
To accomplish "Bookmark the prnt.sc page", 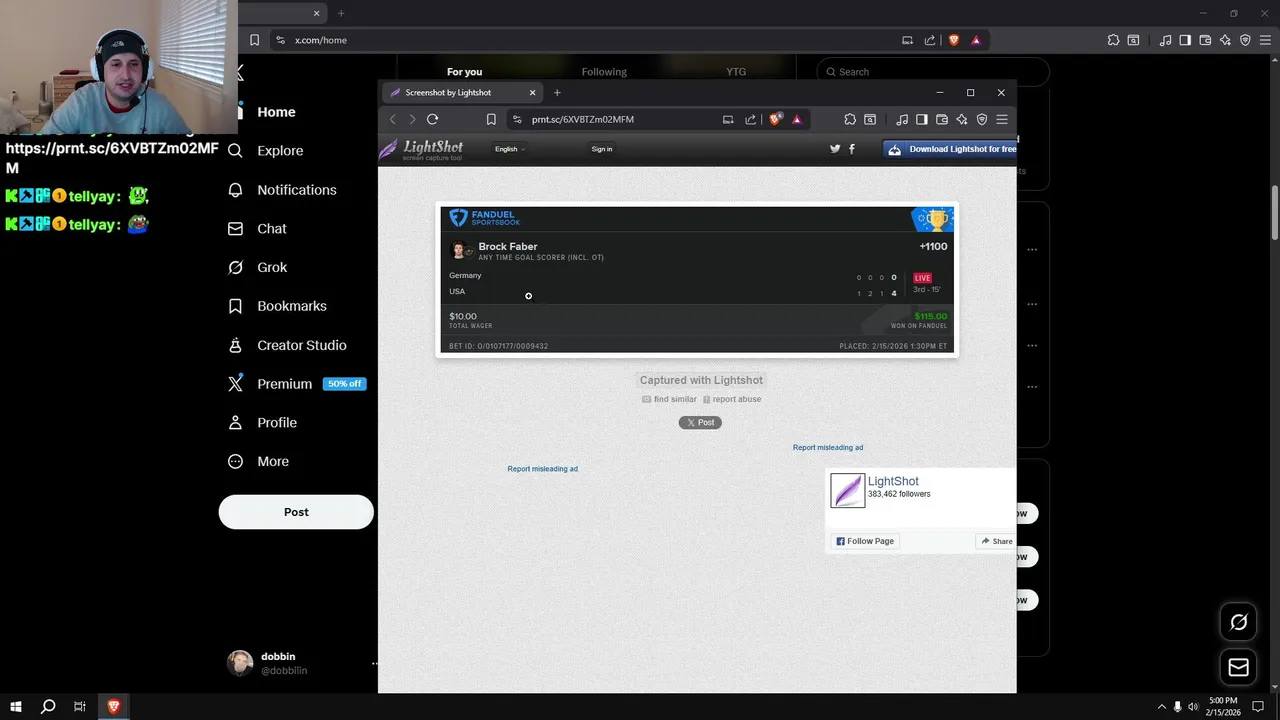I will coord(491,119).
